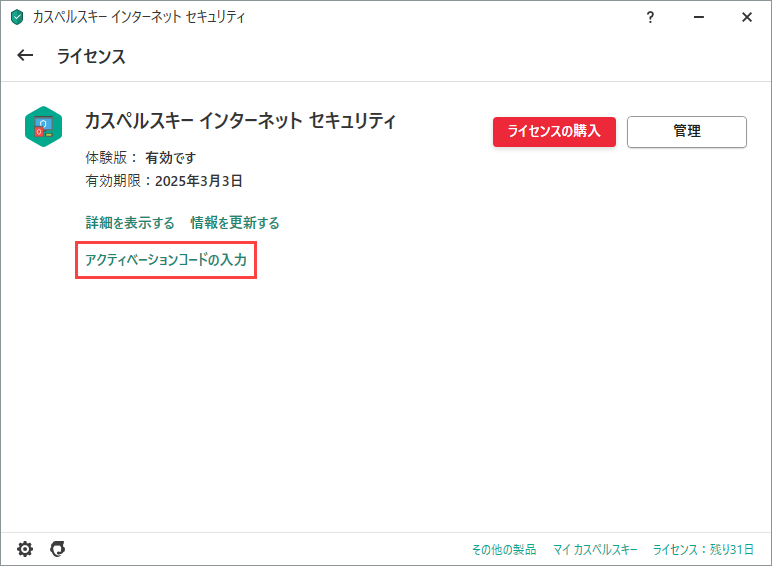
Task: Open the support agent icon beside the gear
Action: tap(58, 549)
